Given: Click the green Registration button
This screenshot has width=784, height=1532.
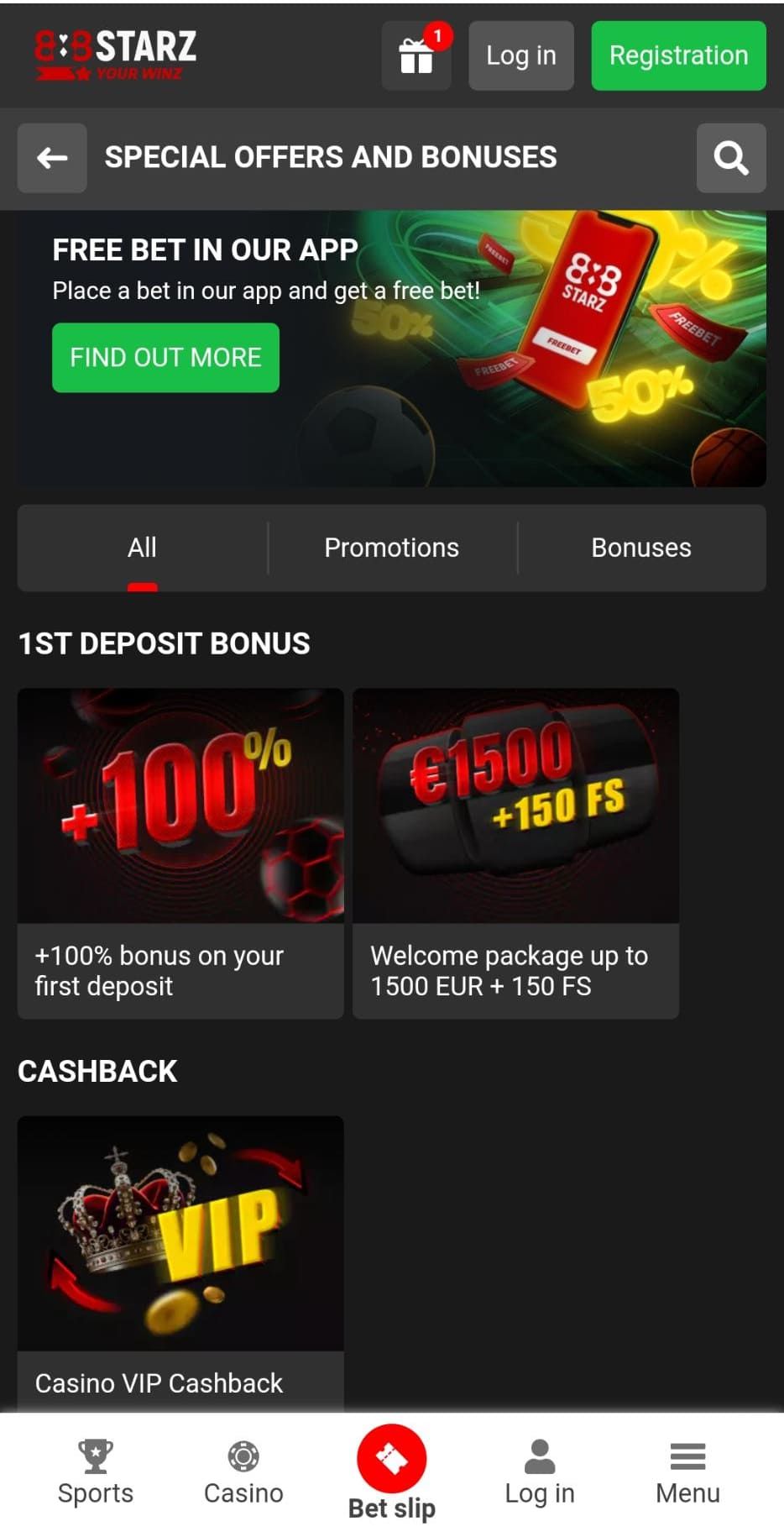Looking at the screenshot, I should click(x=678, y=55).
